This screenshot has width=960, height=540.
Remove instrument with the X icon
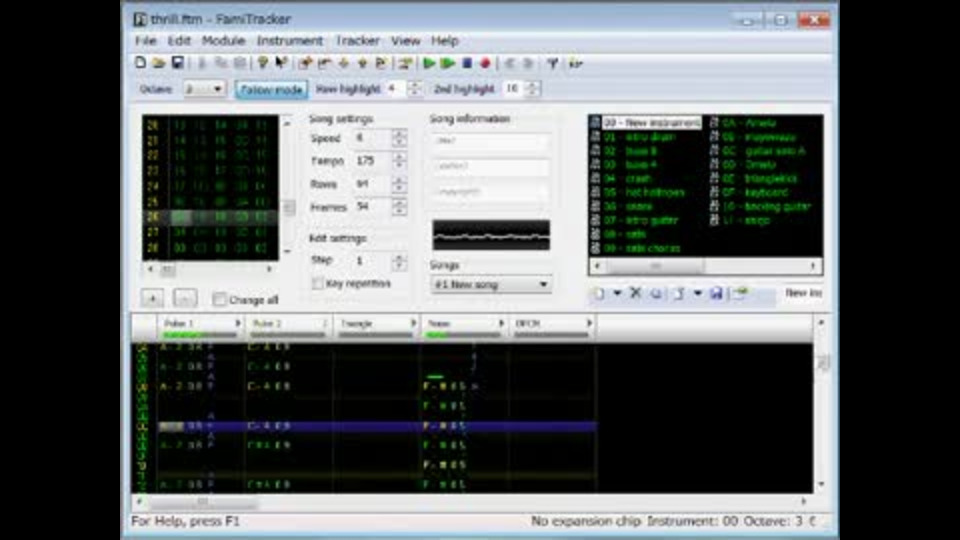coord(636,294)
